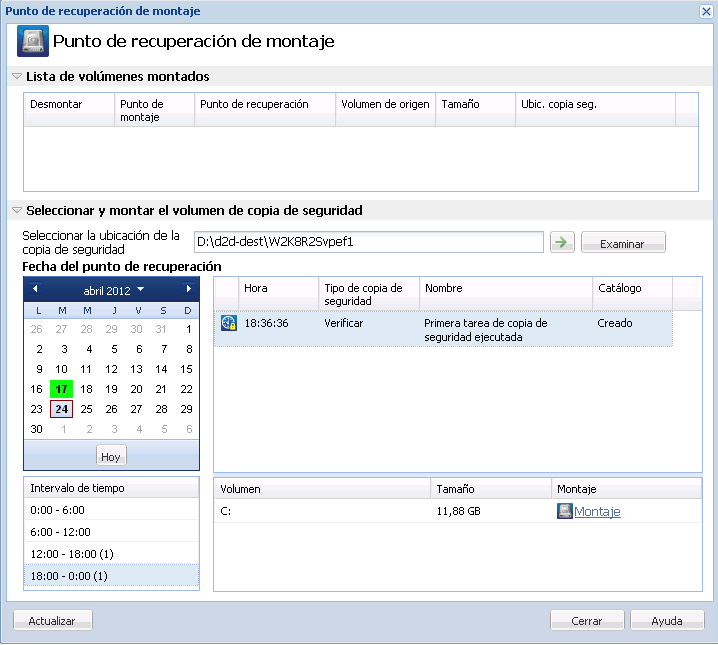Click the Cerrar button
This screenshot has height=645, width=718.
click(x=587, y=621)
